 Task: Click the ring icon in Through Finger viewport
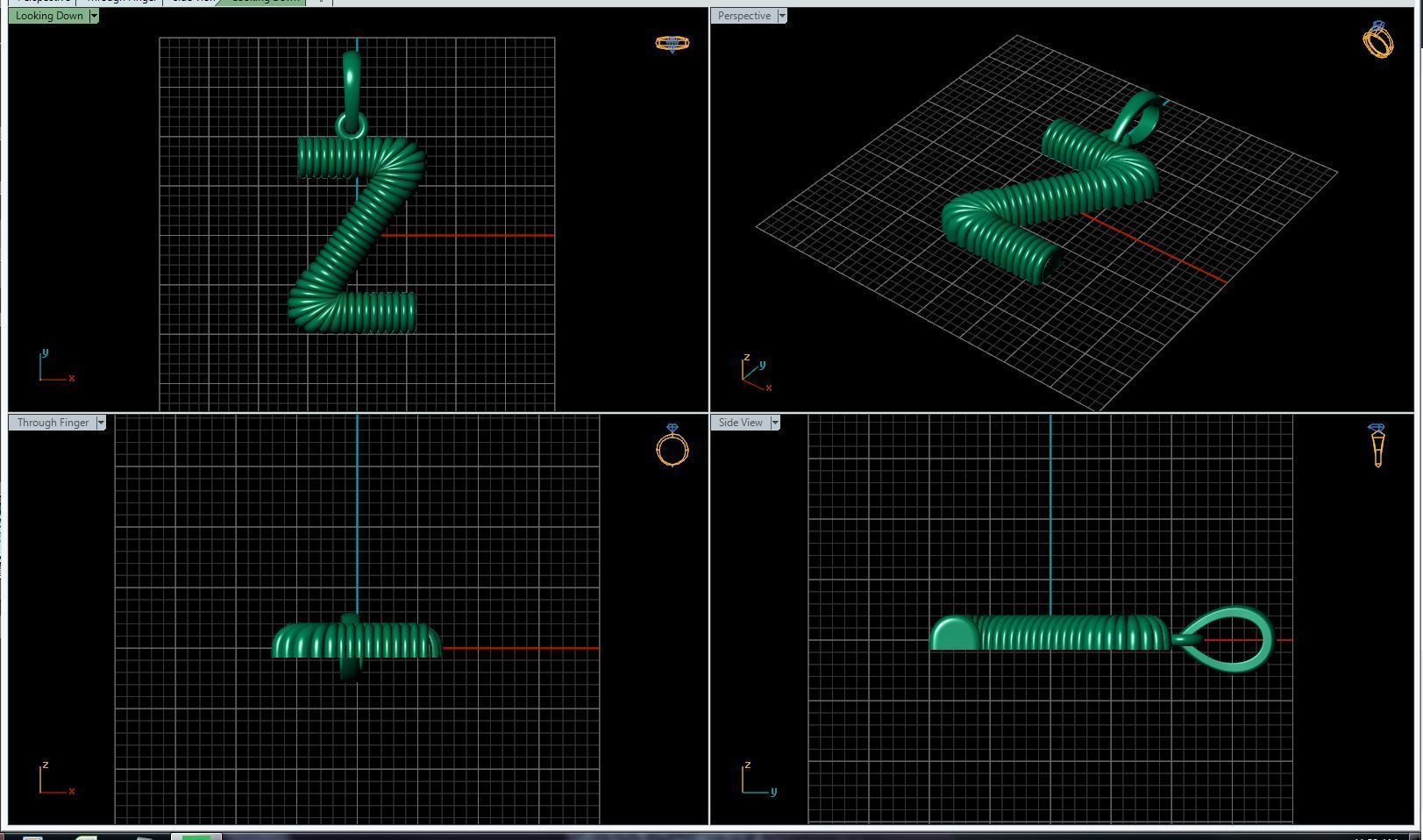[672, 445]
